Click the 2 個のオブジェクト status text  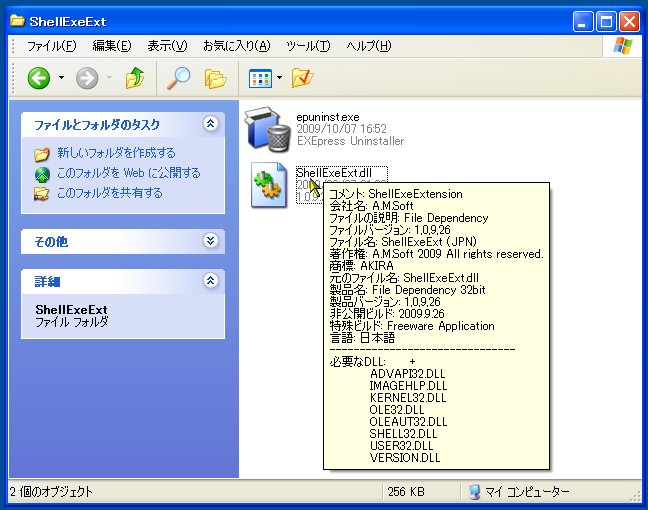(x=51, y=492)
